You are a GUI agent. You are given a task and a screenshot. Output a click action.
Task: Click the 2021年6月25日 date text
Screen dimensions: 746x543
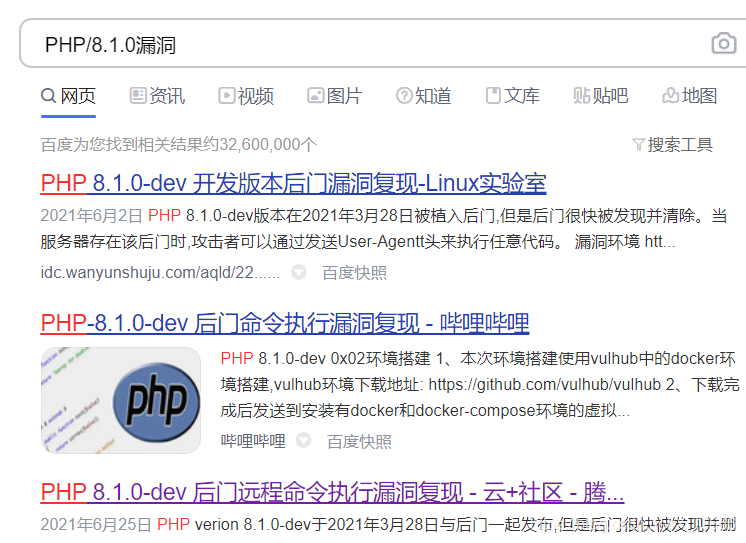(96, 524)
